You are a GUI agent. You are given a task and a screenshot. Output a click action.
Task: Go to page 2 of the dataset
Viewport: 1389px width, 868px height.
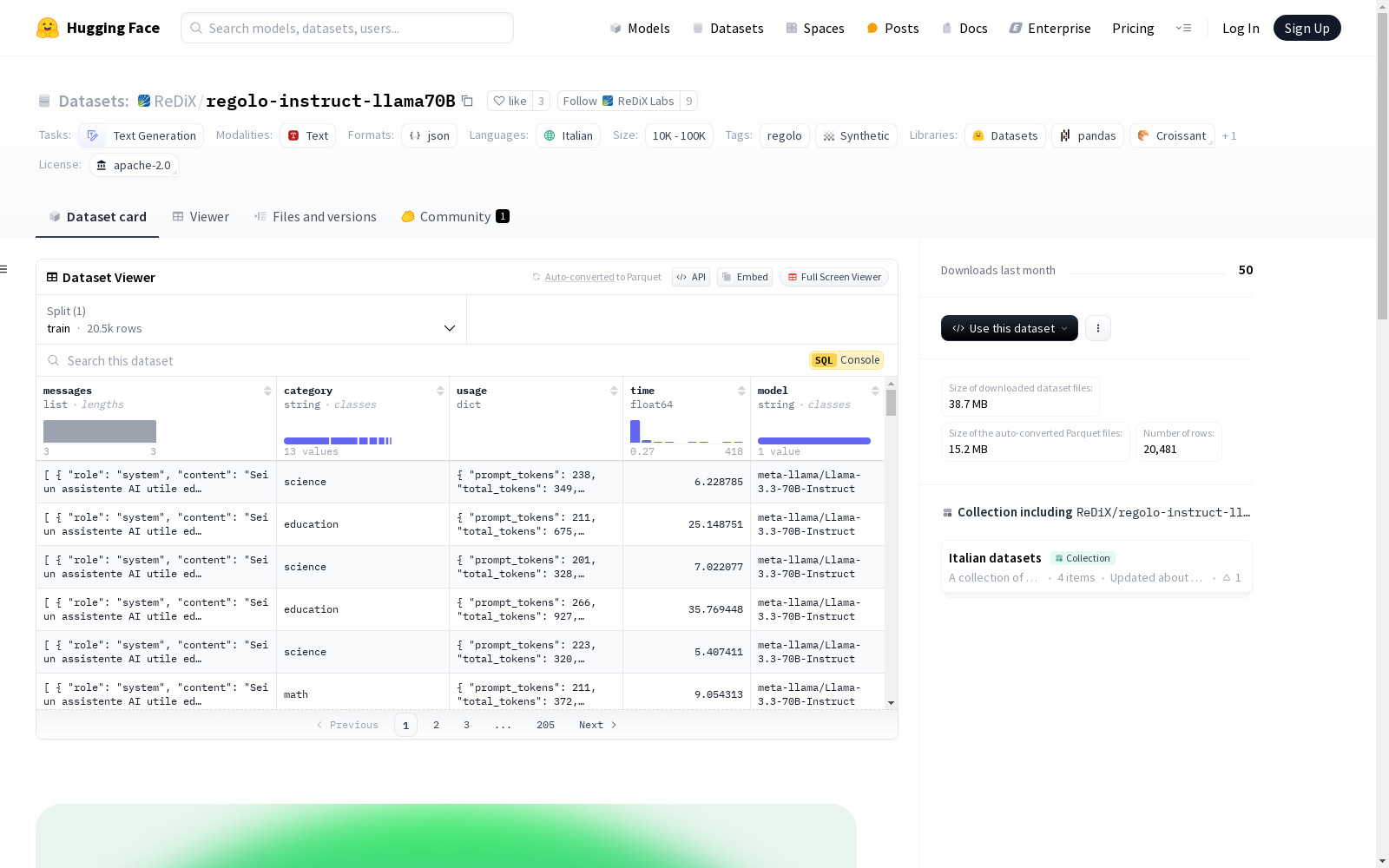tap(436, 725)
